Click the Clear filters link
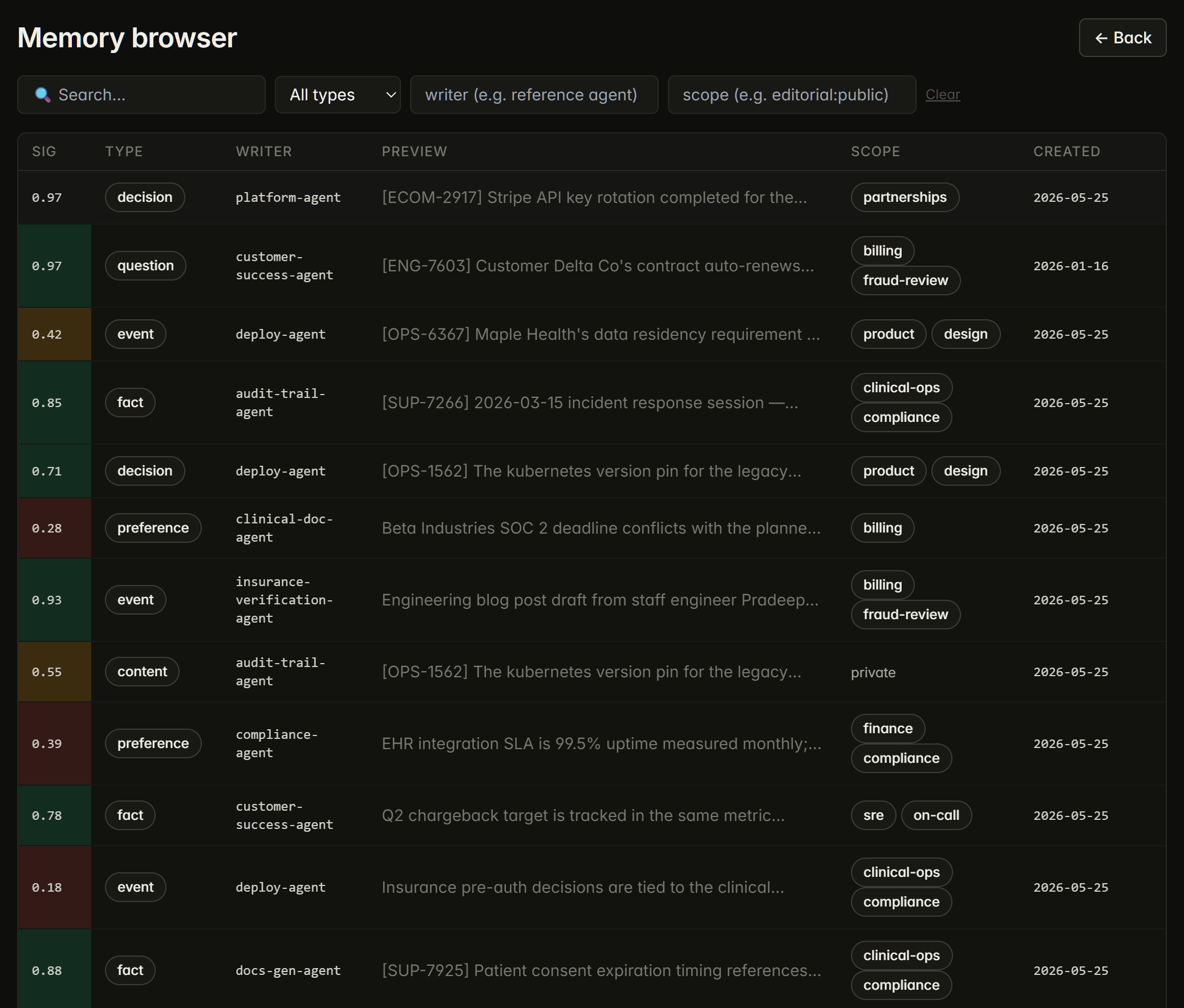This screenshot has width=1184, height=1008. coord(942,94)
